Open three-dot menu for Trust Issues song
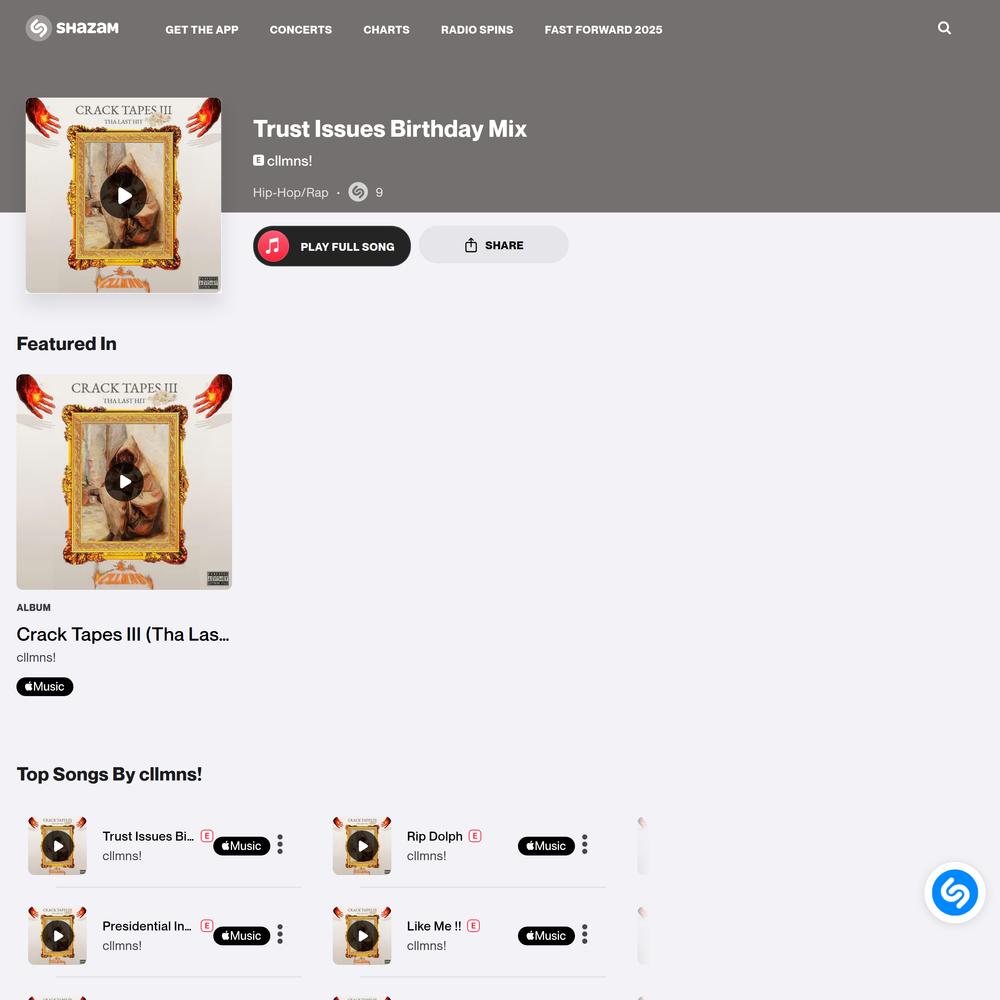1000x1000 pixels. [x=280, y=844]
